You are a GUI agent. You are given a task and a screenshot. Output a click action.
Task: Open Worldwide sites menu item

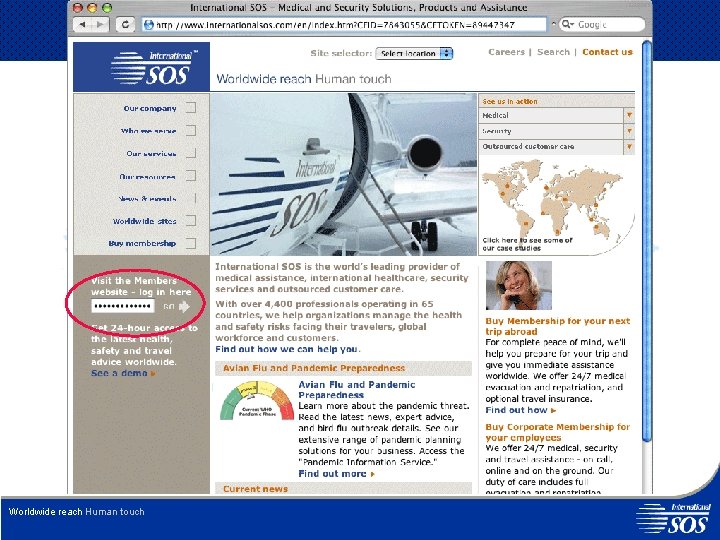145,221
